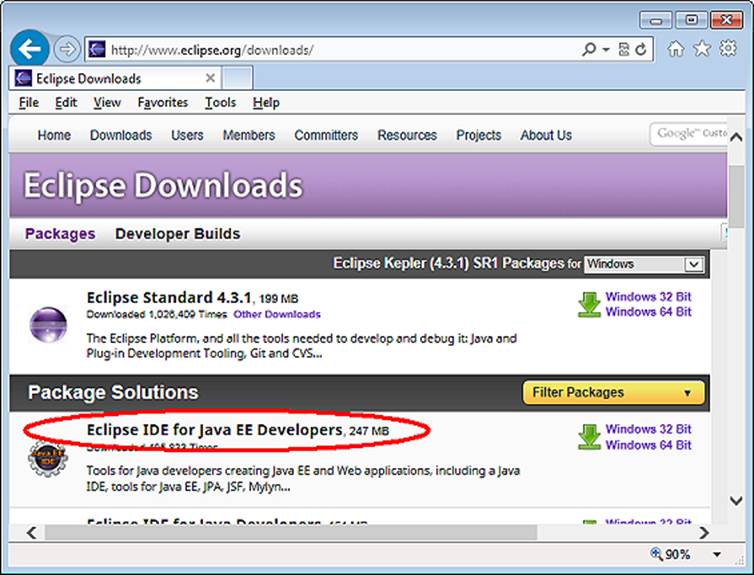
Task: Open Eclipse IDE for Java EE Developers
Action: (x=214, y=430)
